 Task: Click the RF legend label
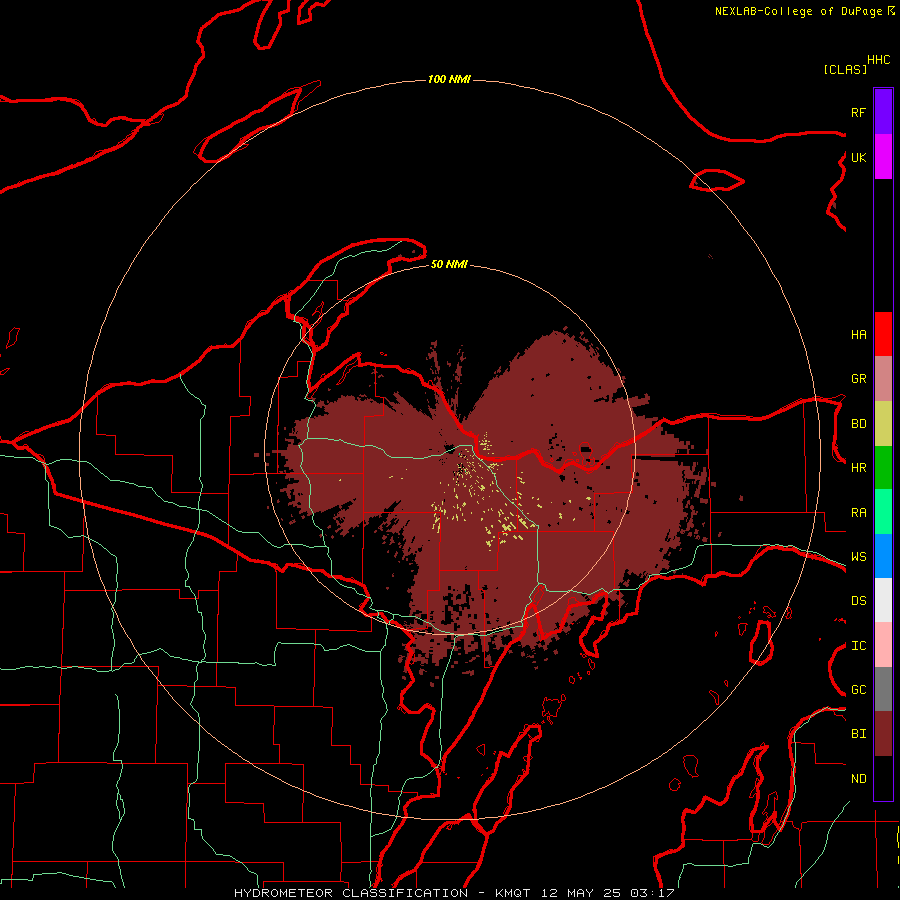pyautogui.click(x=859, y=112)
